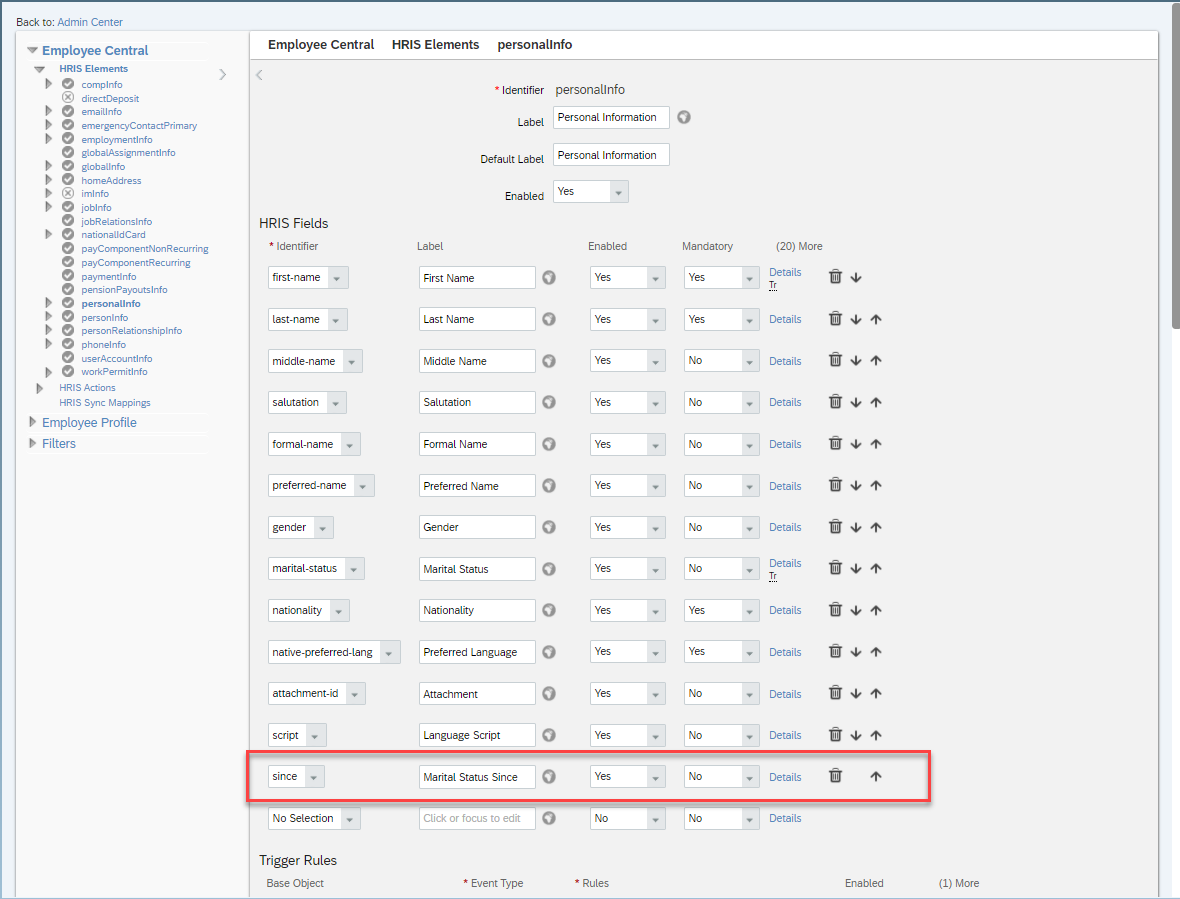This screenshot has width=1180, height=899.
Task: Click (1) More in Trigger Rules
Action: point(959,883)
